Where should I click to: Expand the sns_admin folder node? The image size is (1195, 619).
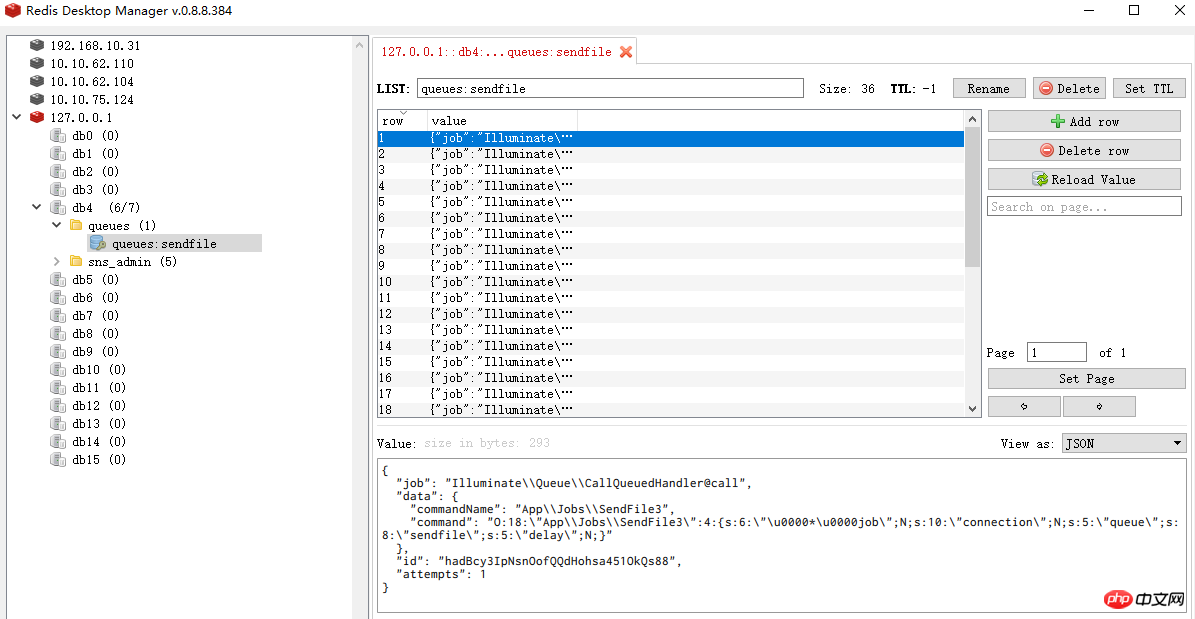[x=56, y=261]
